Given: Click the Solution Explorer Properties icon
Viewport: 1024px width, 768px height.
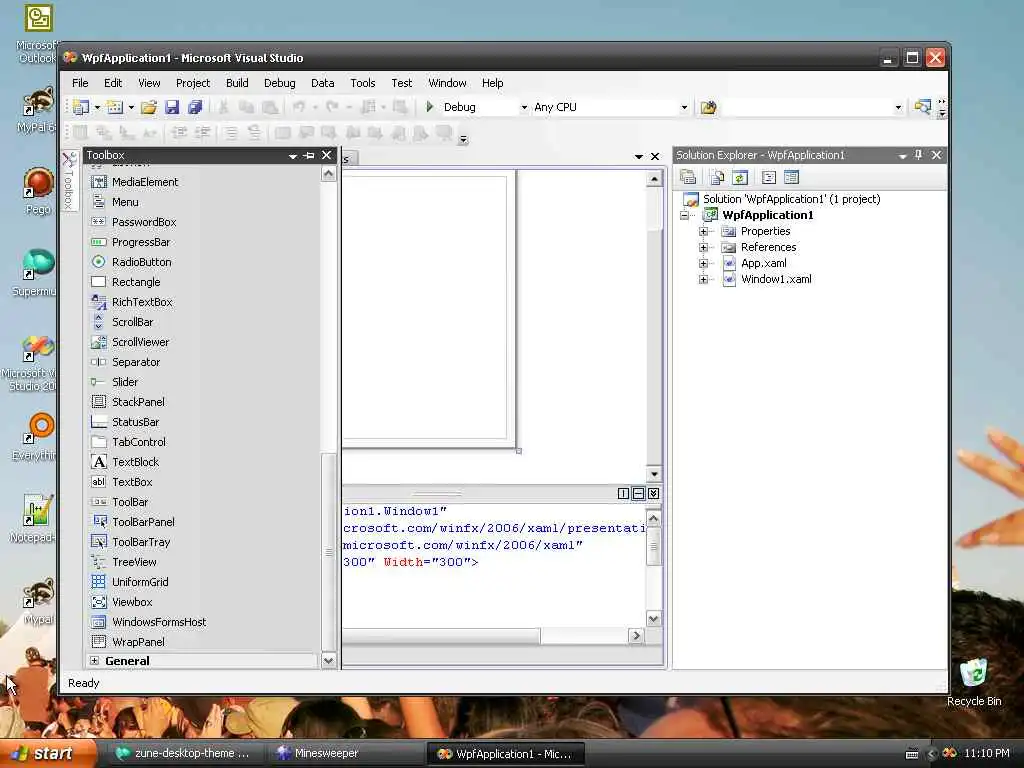Looking at the screenshot, I should [688, 177].
